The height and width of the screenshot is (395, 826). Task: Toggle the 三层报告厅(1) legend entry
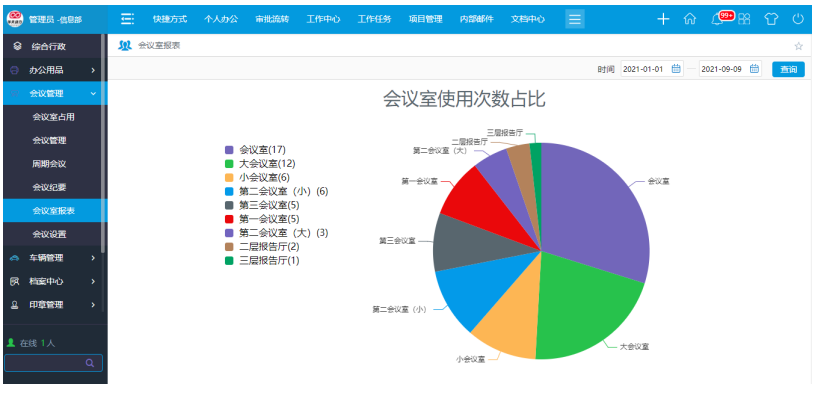coord(262,260)
